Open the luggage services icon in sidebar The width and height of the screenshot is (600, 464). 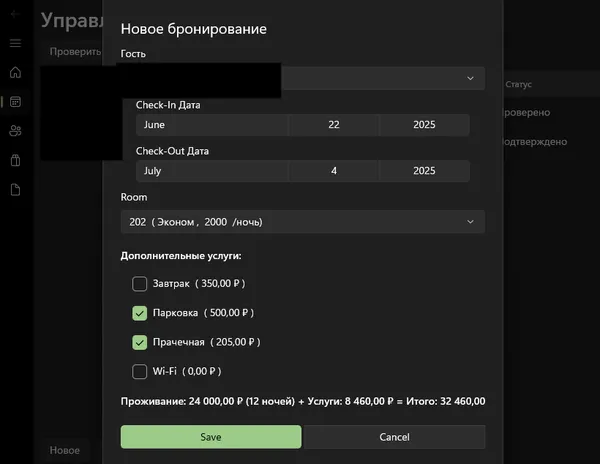(x=15, y=160)
